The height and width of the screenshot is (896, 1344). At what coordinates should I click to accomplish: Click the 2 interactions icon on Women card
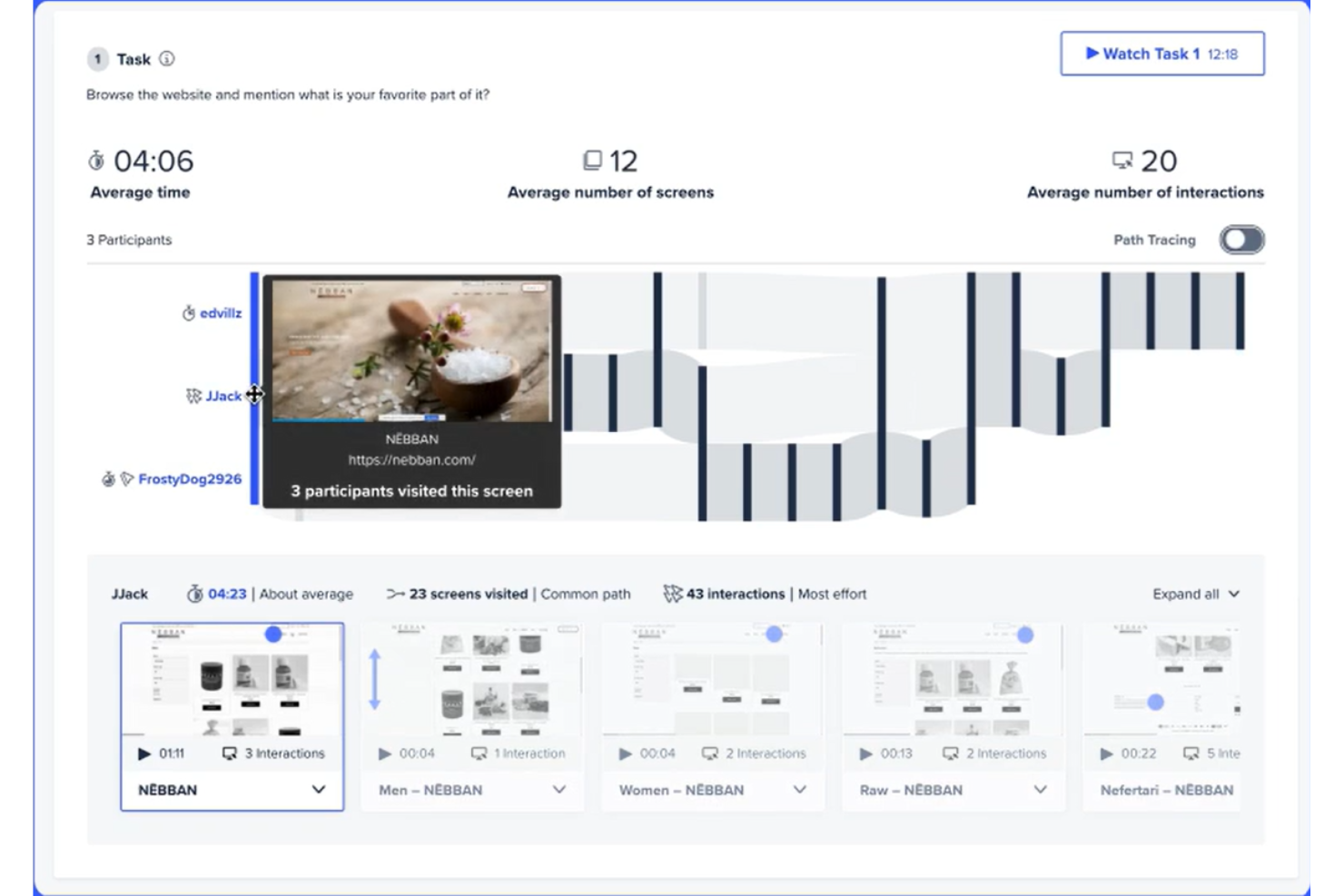point(710,753)
